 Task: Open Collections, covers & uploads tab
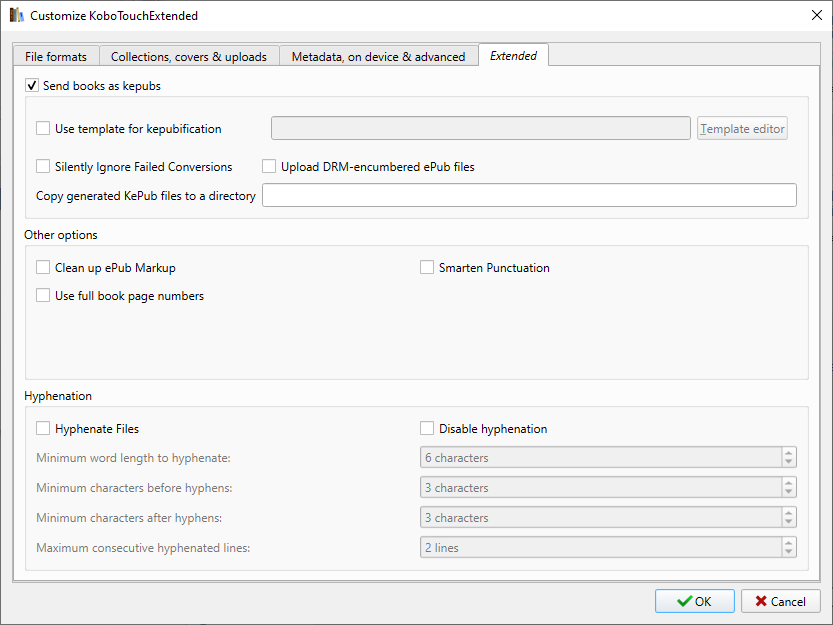tap(189, 56)
